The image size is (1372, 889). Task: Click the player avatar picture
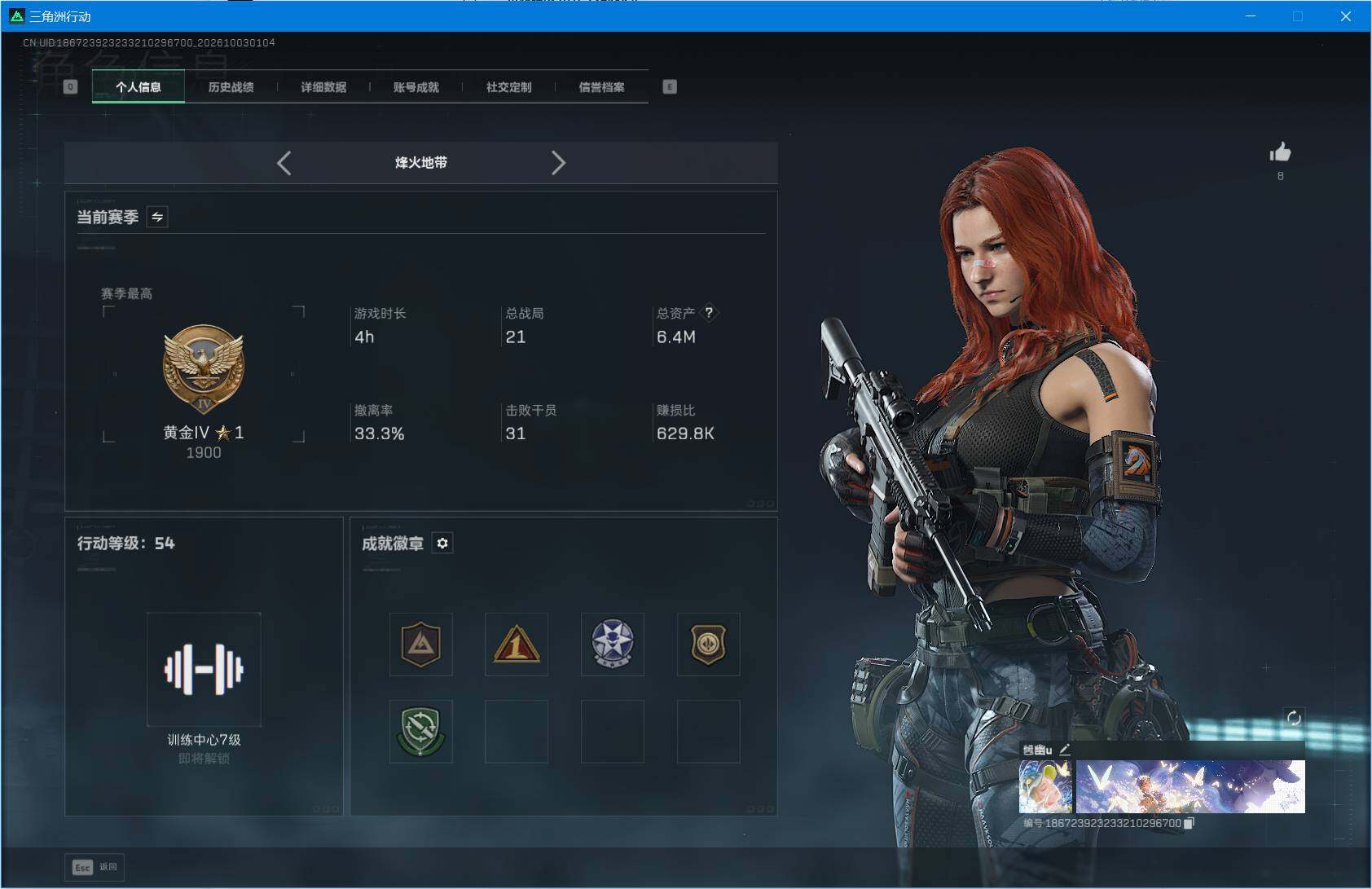click(1045, 786)
